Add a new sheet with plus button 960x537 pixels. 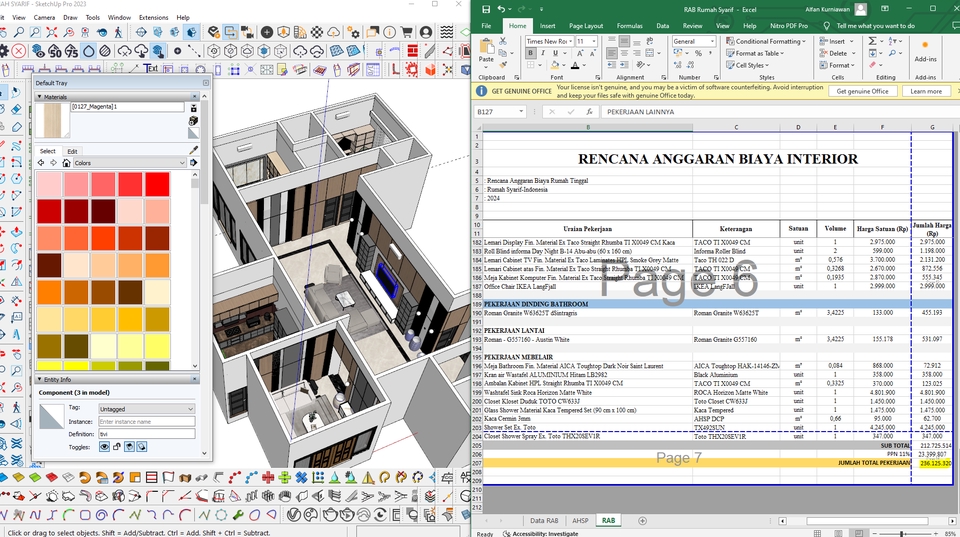[642, 520]
